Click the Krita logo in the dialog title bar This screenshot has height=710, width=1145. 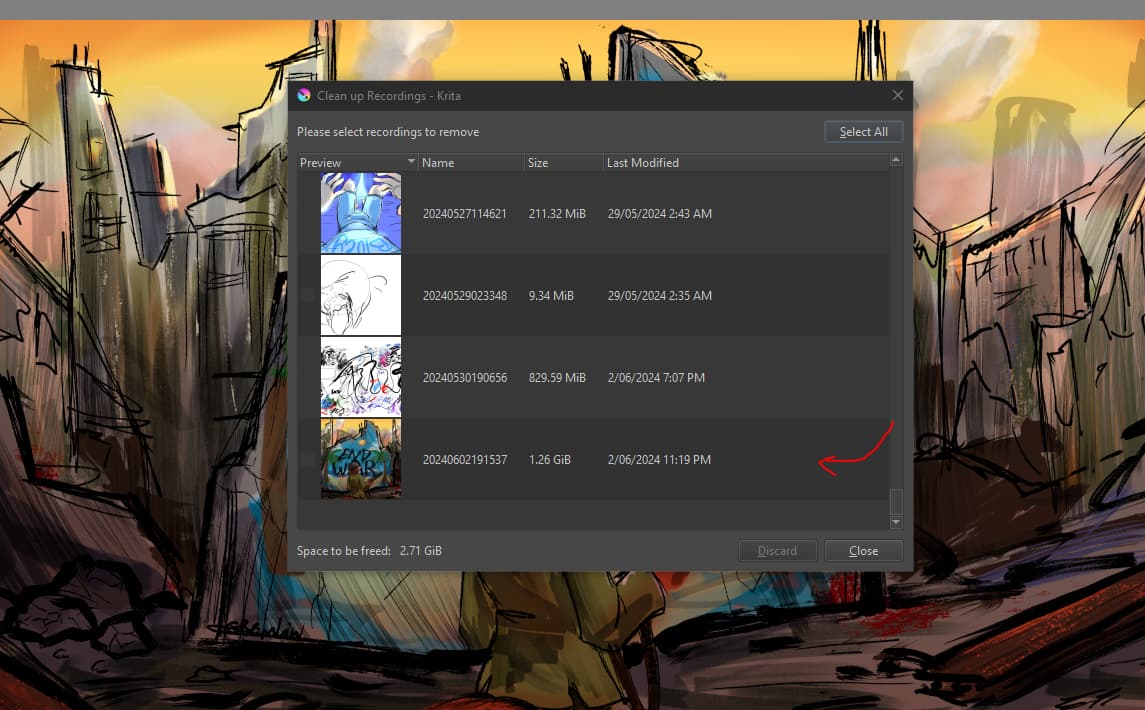point(304,96)
